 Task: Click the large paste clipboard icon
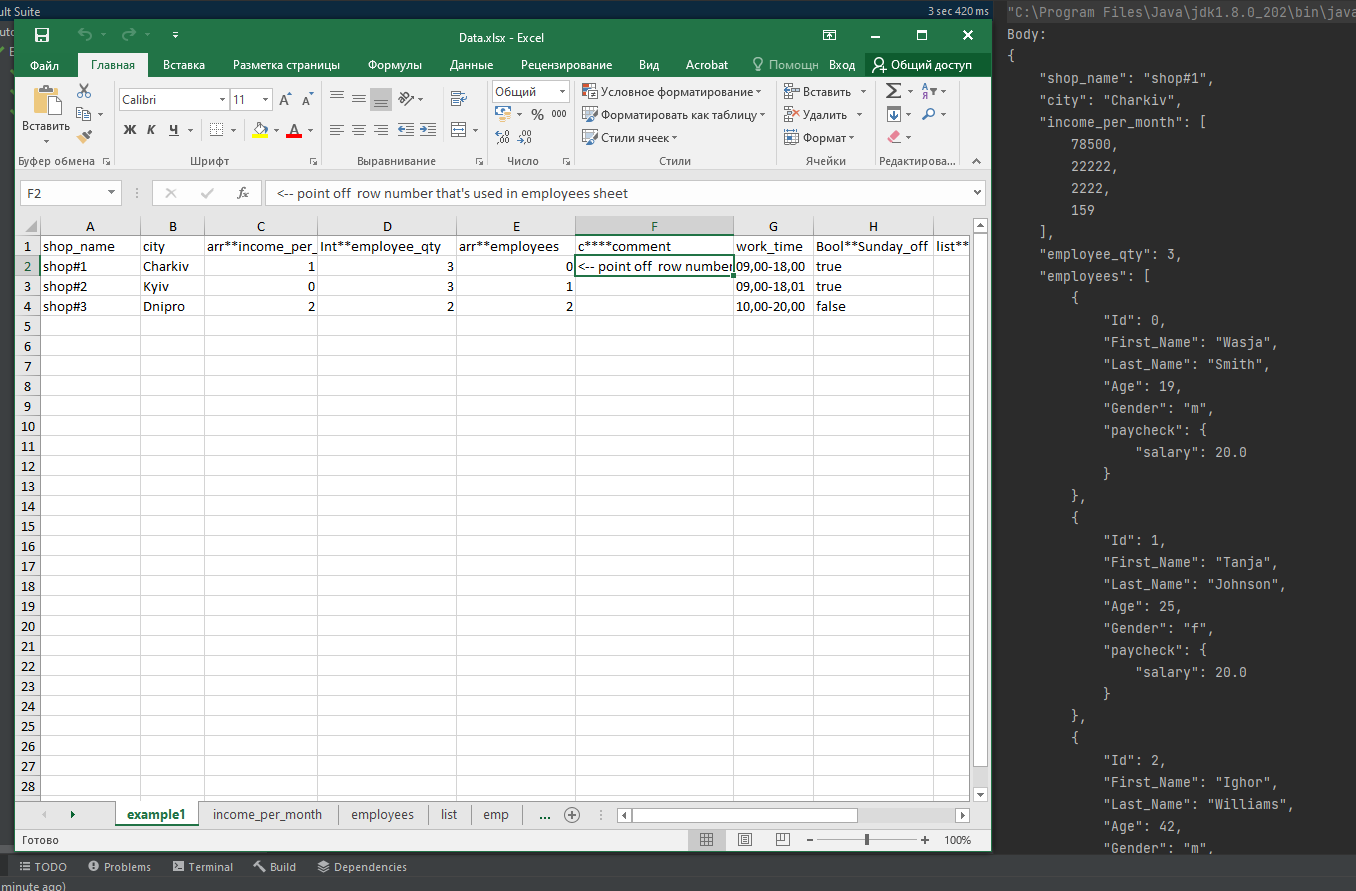coord(46,101)
